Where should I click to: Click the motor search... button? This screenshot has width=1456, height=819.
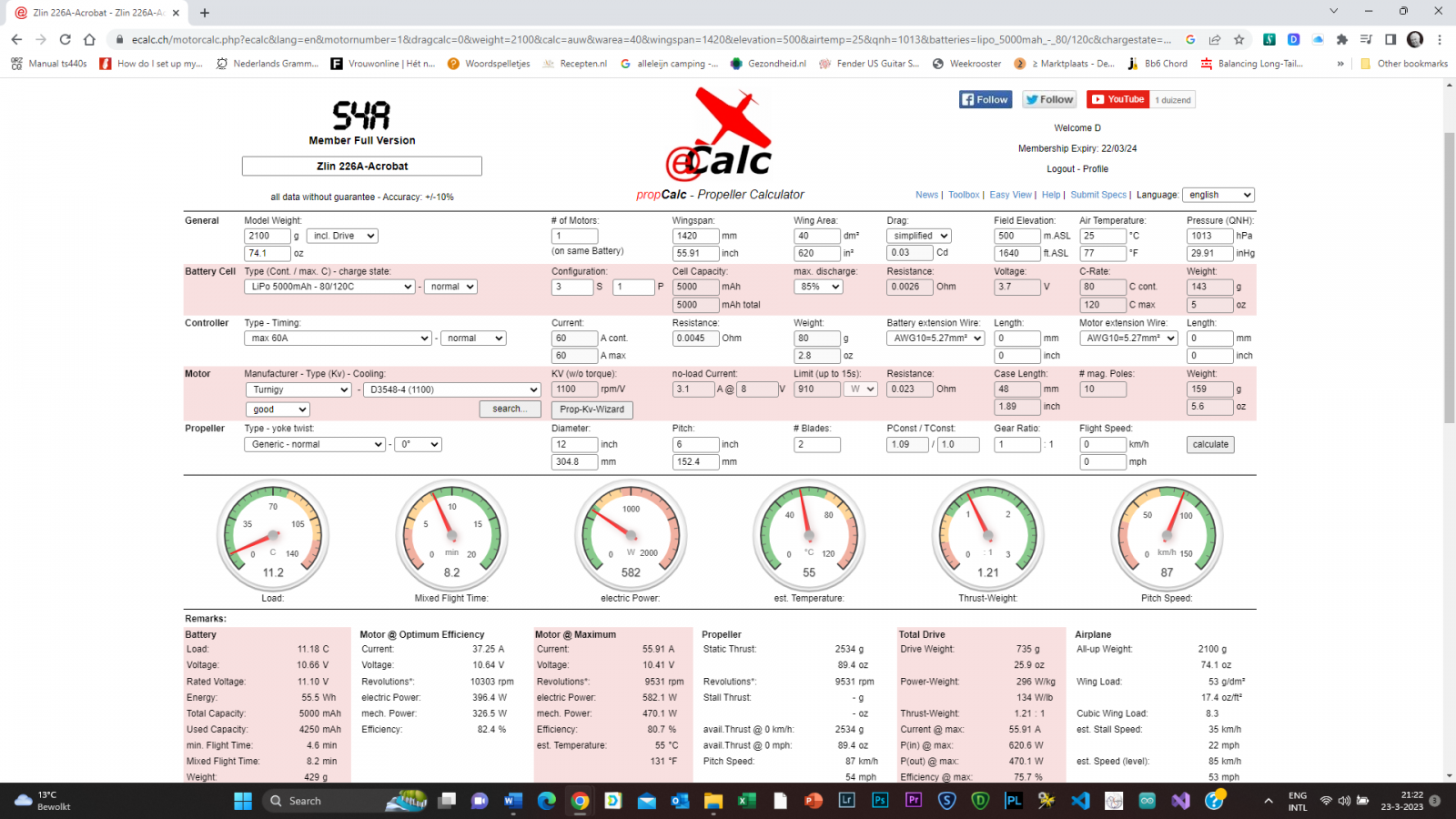[x=510, y=409]
